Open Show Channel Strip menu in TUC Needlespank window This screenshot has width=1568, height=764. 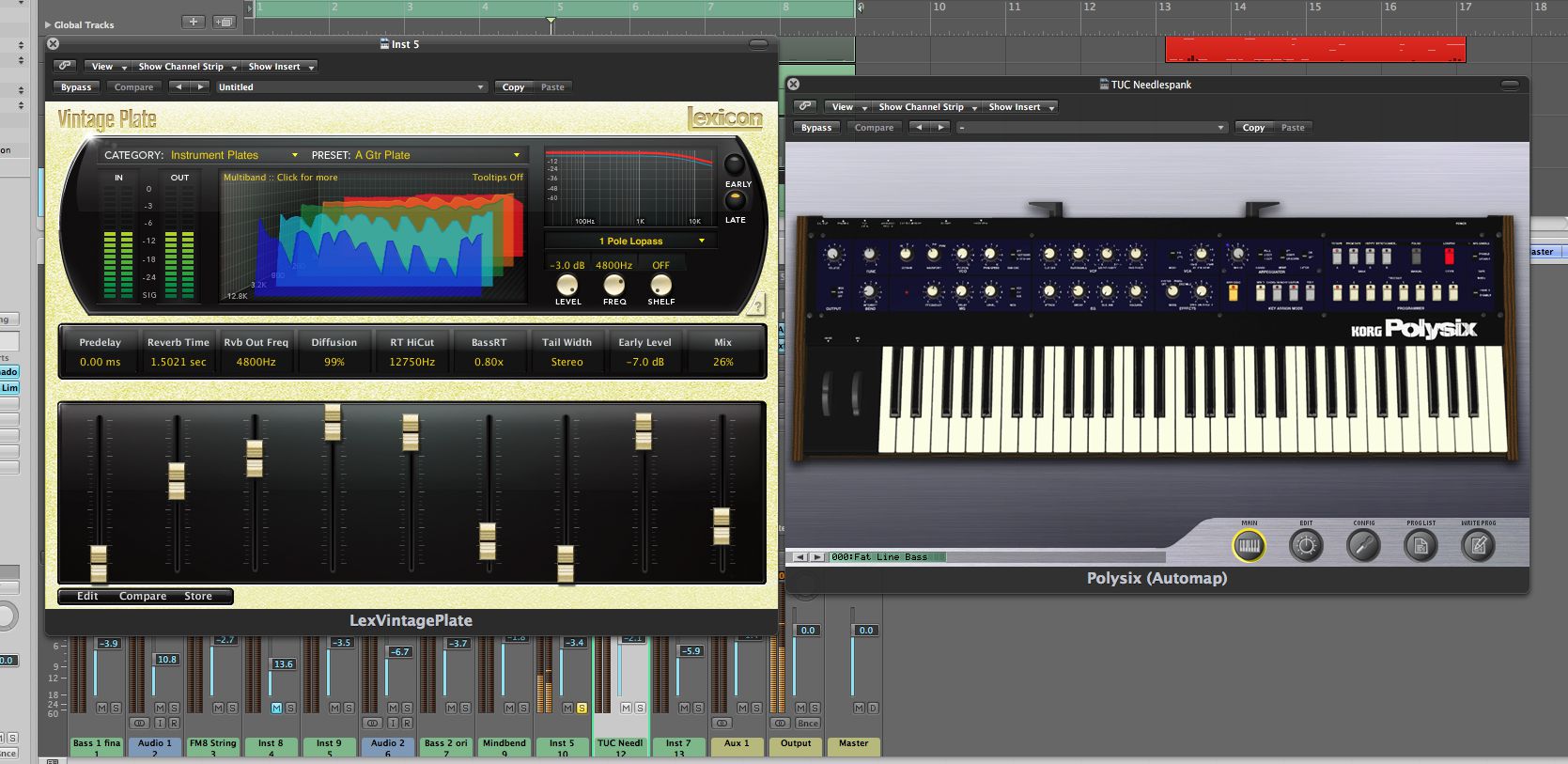pos(927,107)
